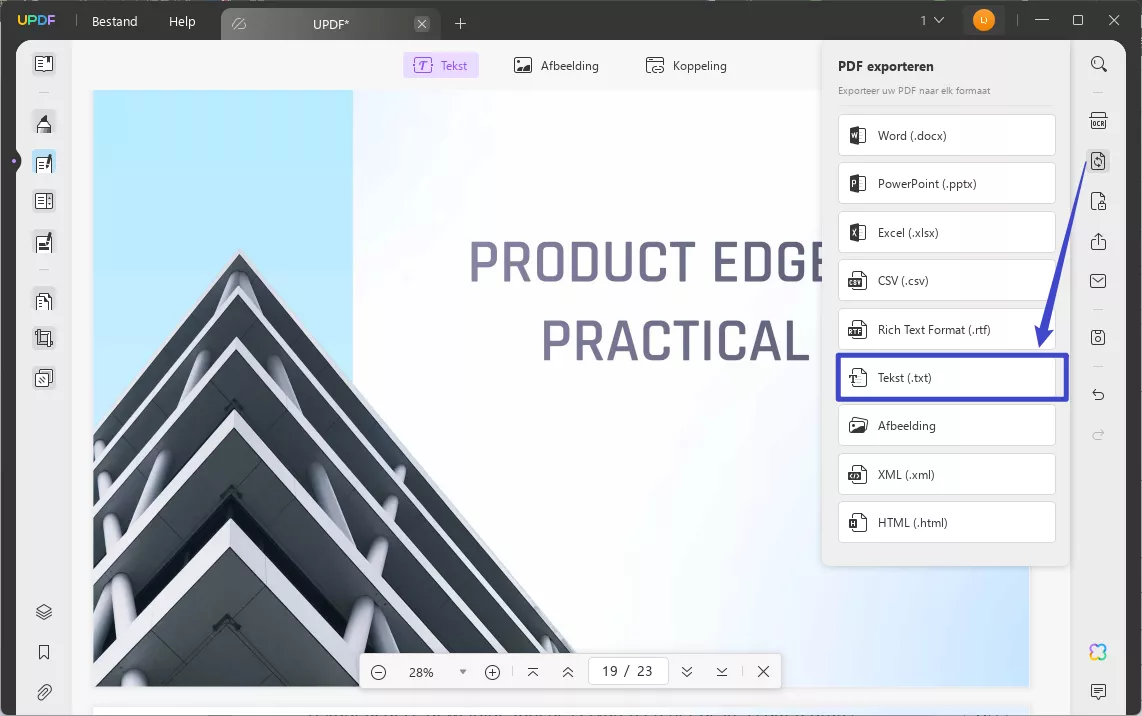Click the orange user account avatar

(984, 20)
